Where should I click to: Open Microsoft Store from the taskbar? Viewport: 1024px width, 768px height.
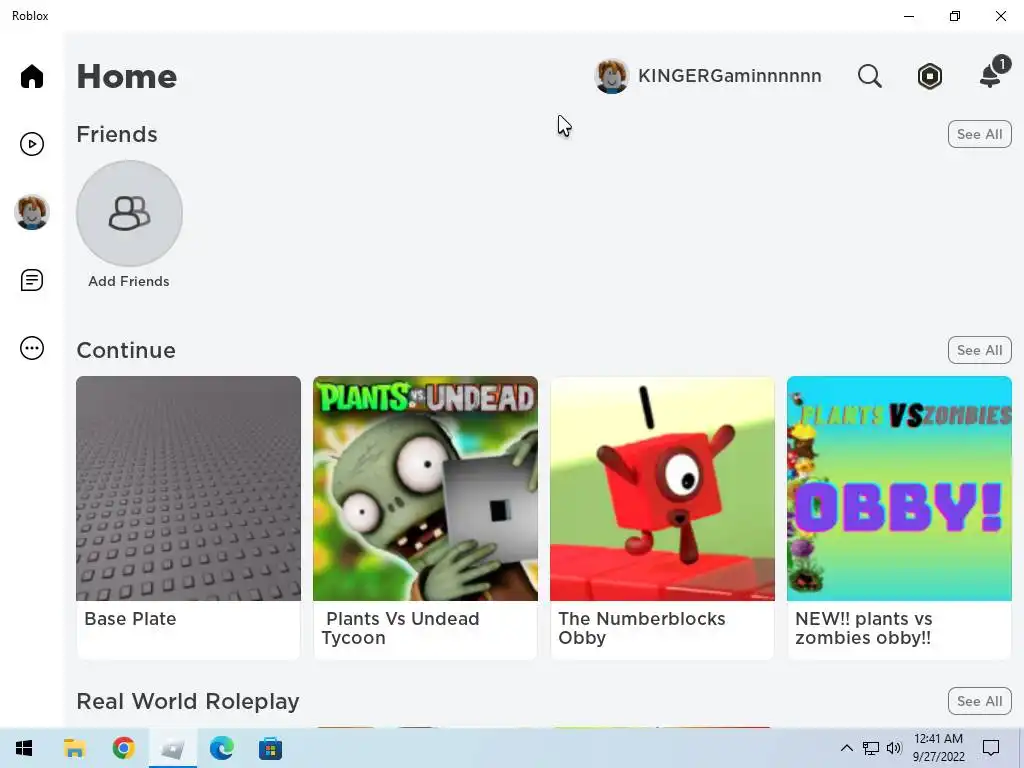pos(270,748)
